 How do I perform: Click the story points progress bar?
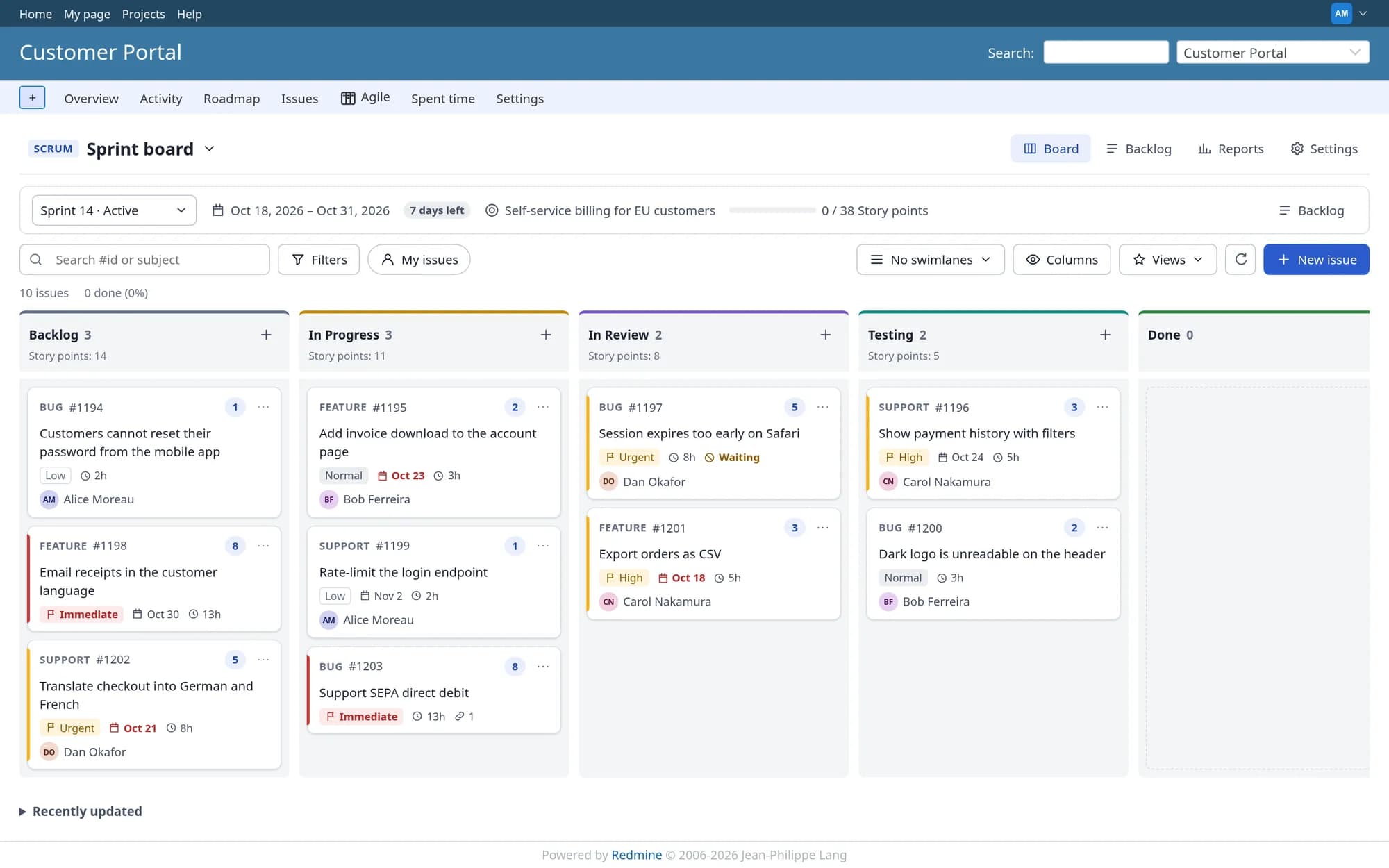[x=772, y=210]
